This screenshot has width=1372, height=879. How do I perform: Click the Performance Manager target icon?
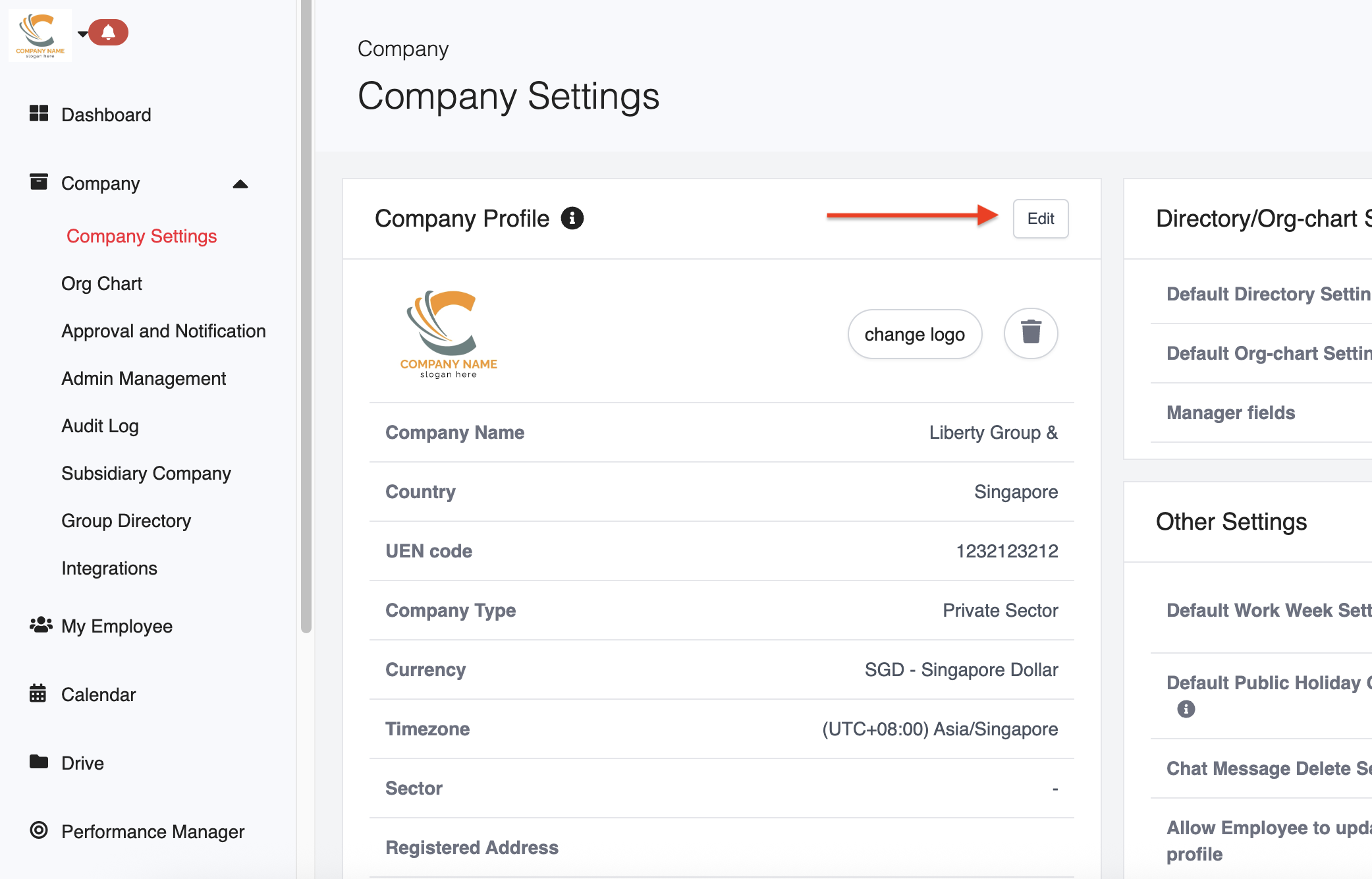coord(39,830)
